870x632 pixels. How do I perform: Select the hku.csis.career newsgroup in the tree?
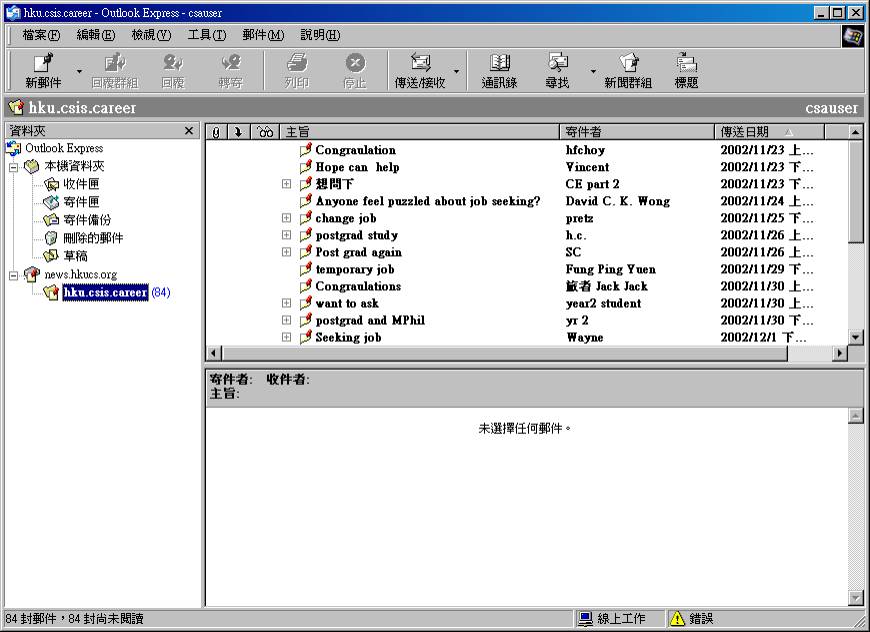click(x=105, y=292)
